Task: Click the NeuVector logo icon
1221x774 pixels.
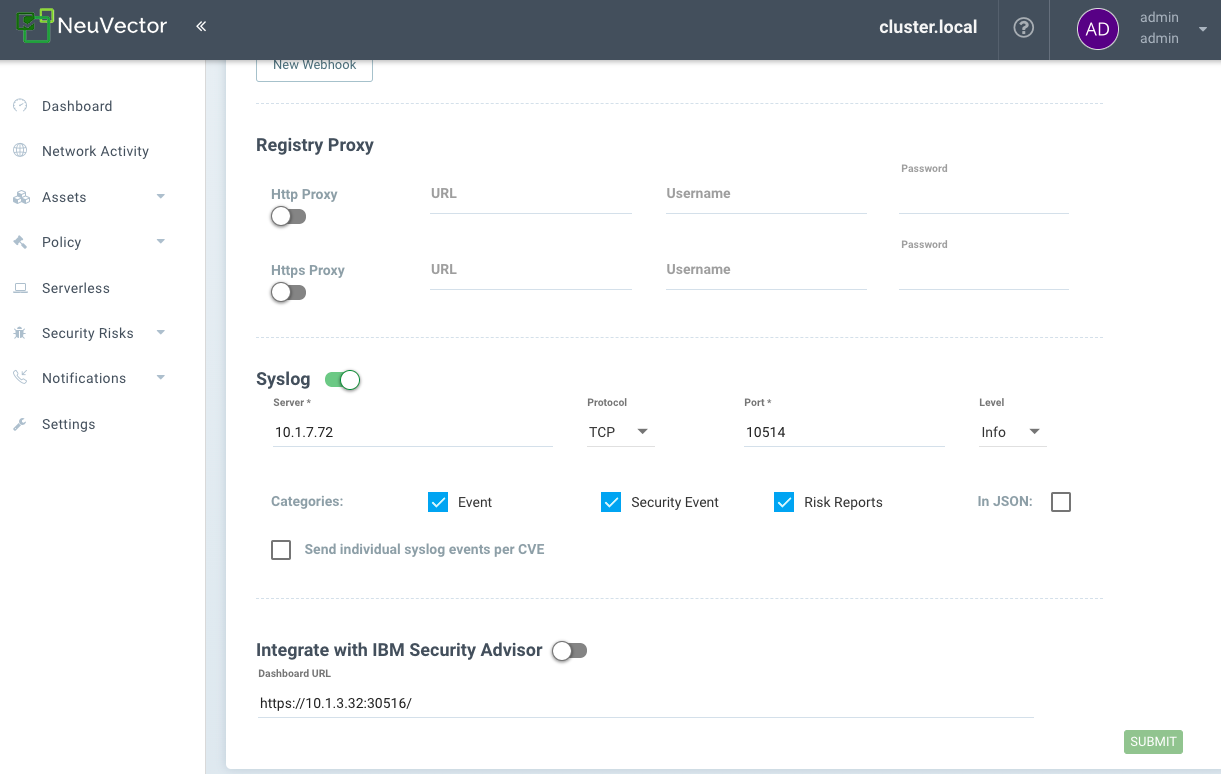Action: point(35,26)
